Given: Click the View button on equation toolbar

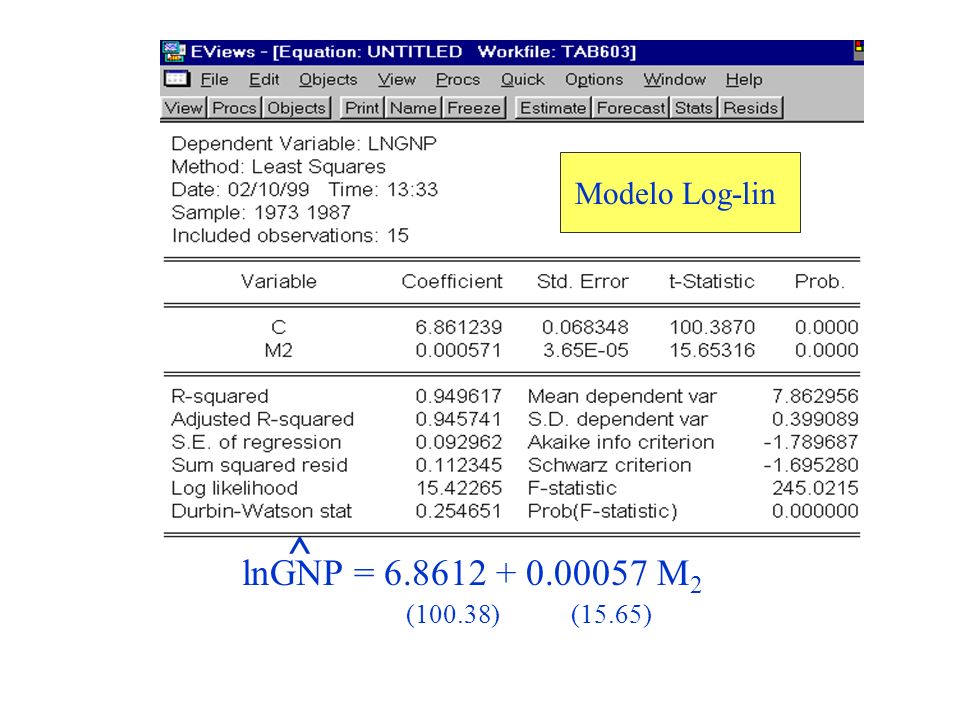Looking at the screenshot, I should pos(184,108).
